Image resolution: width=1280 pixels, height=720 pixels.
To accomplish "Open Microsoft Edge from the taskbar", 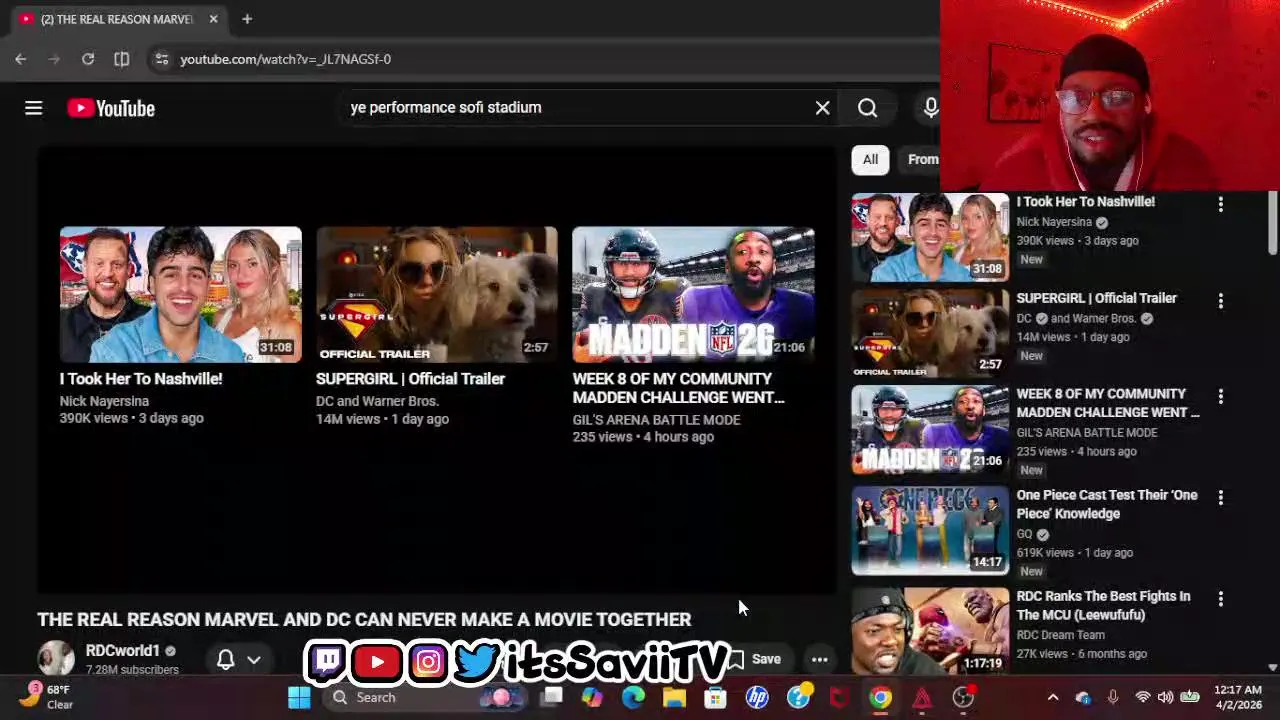I will click(633, 697).
